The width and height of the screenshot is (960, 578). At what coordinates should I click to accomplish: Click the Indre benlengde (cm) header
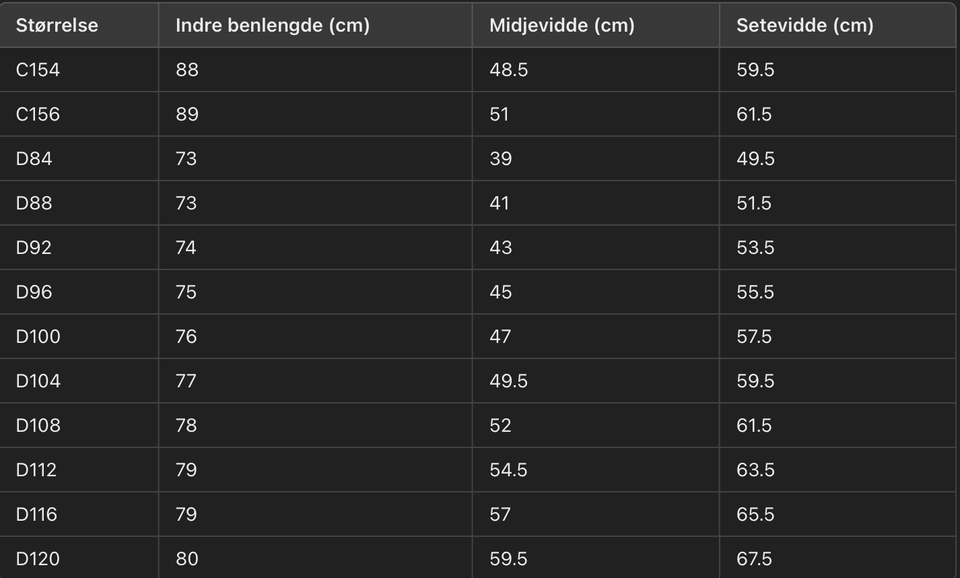click(272, 25)
